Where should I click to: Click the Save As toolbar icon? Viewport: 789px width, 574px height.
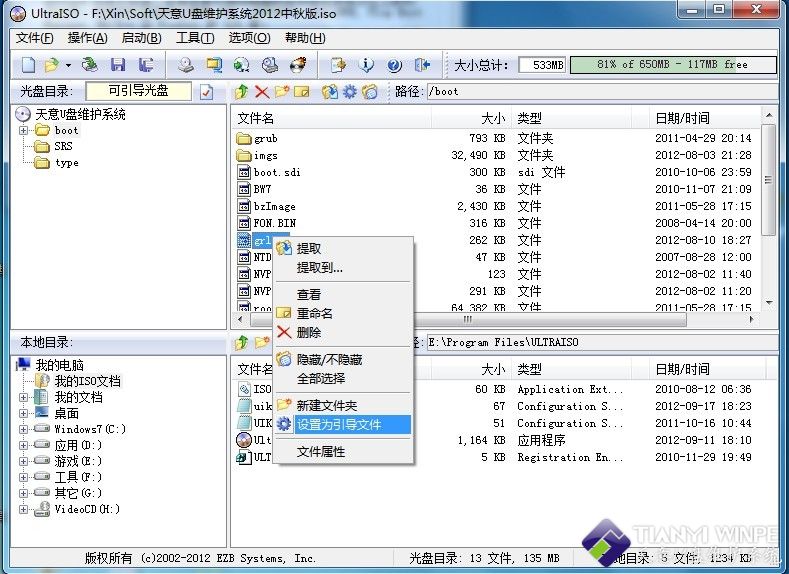(x=146, y=64)
